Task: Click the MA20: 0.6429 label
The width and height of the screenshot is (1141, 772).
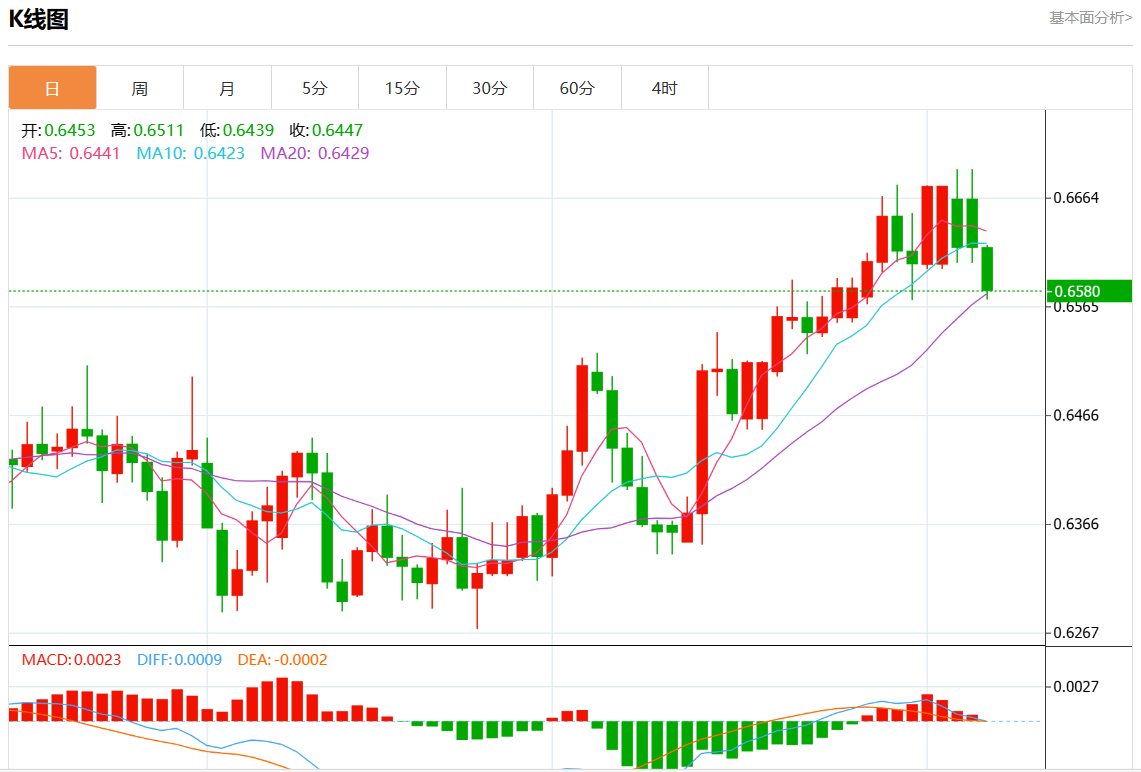Action: tap(314, 154)
